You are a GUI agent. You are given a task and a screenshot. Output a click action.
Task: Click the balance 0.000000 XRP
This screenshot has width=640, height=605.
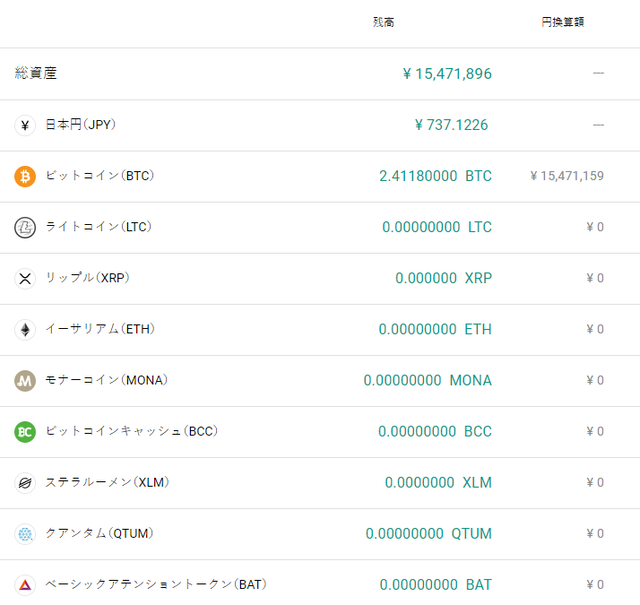(x=444, y=278)
